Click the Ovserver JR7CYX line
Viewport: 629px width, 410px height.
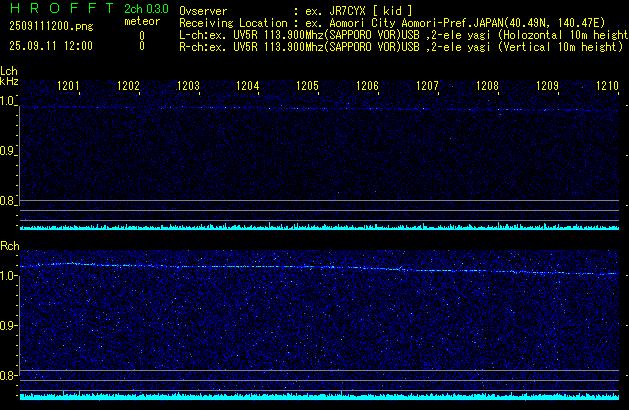(x=296, y=11)
